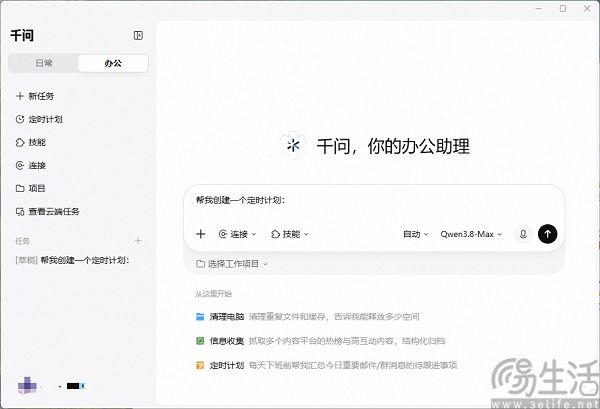Image resolution: width=600 pixels, height=409 pixels.
Task: Click the blue folder icon beside 清理电脑
Action: pyautogui.click(x=200, y=317)
